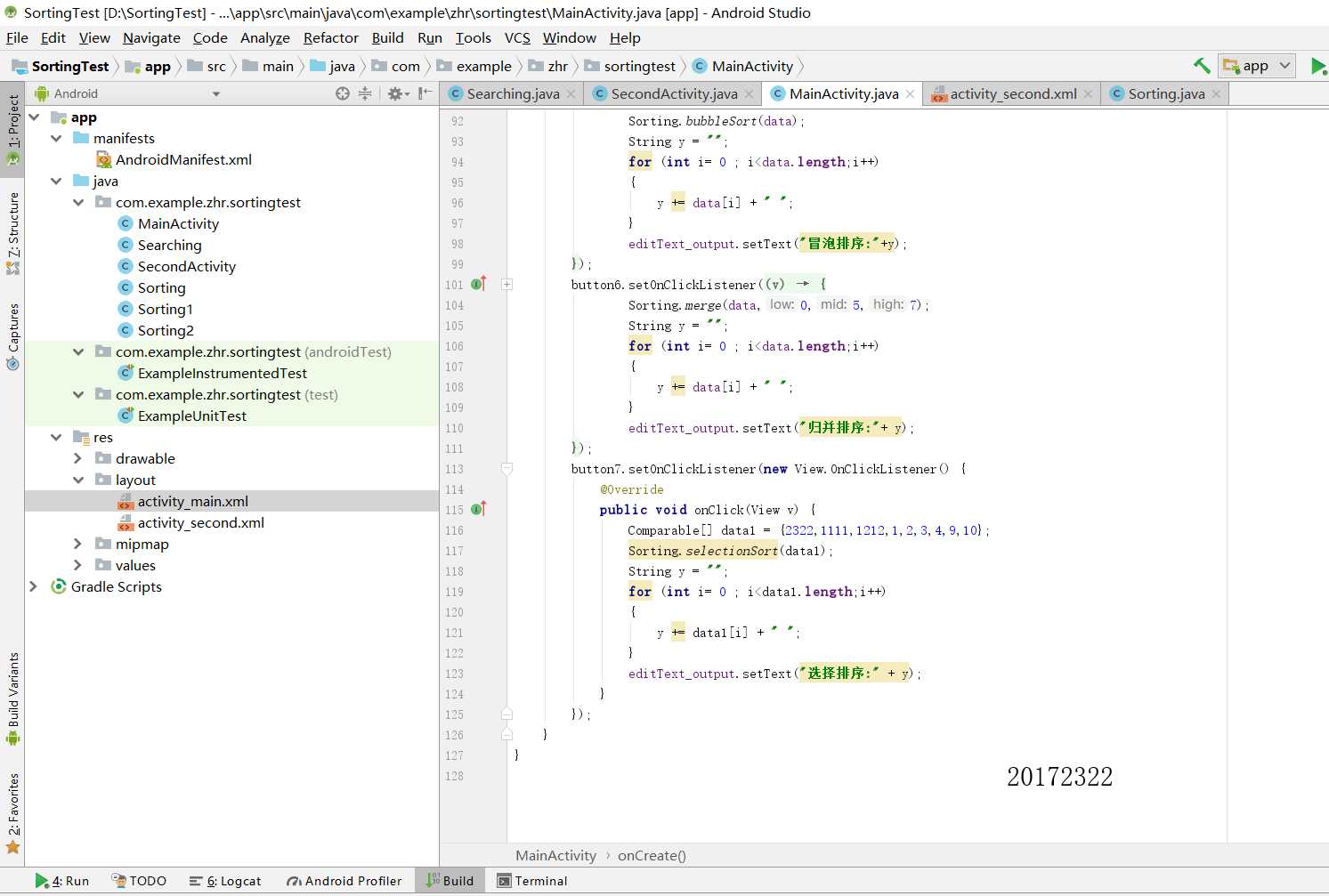Open the VCS menu

point(517,37)
